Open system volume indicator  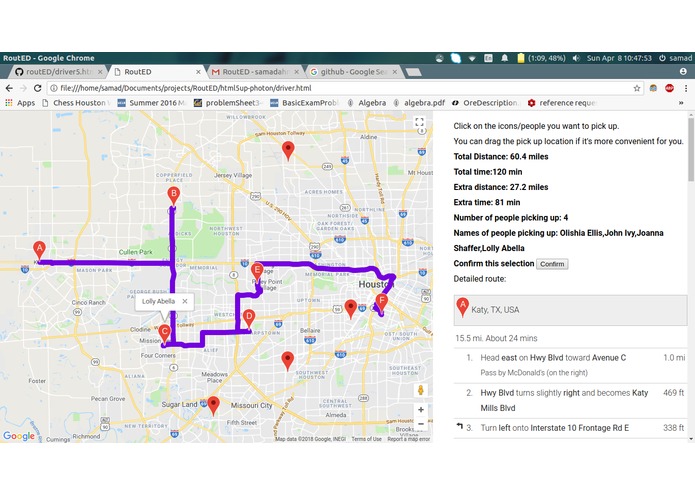click(576, 58)
